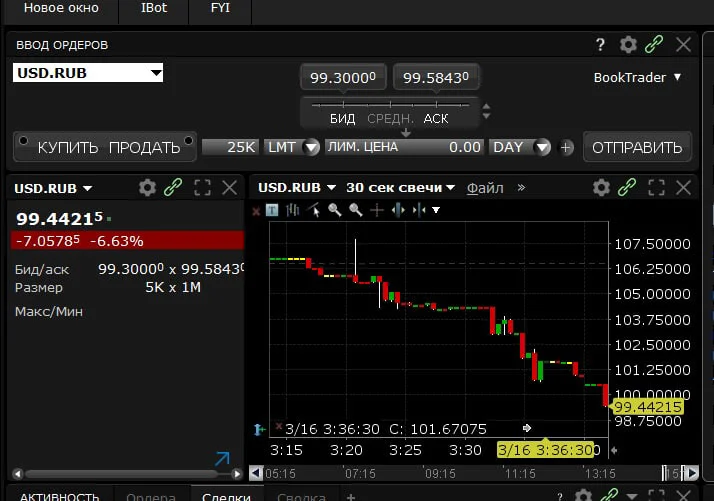Maximize the chart panel with fullscreen icon
The height and width of the screenshot is (501, 714).
[656, 187]
